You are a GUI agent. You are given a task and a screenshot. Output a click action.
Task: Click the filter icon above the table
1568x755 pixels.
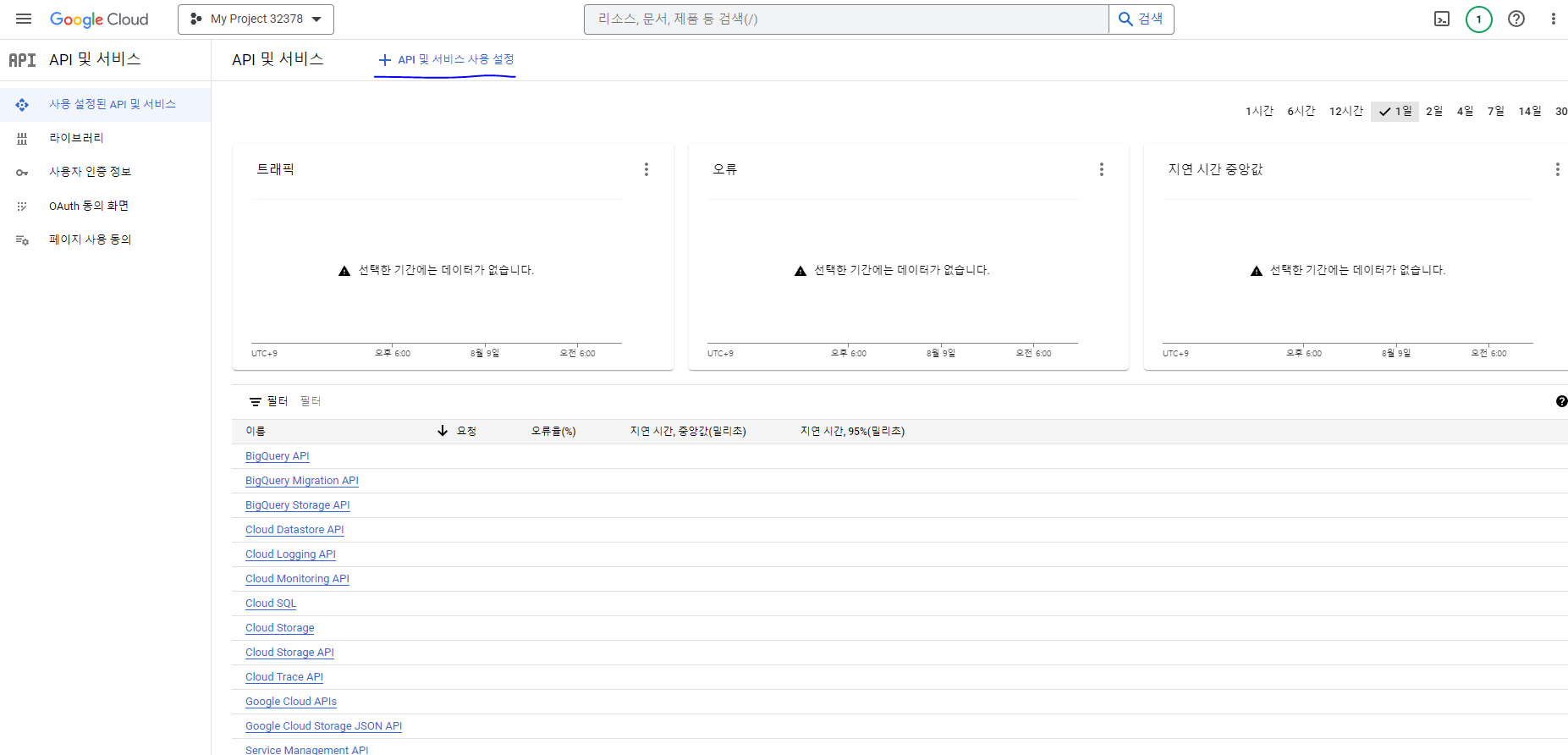point(256,401)
